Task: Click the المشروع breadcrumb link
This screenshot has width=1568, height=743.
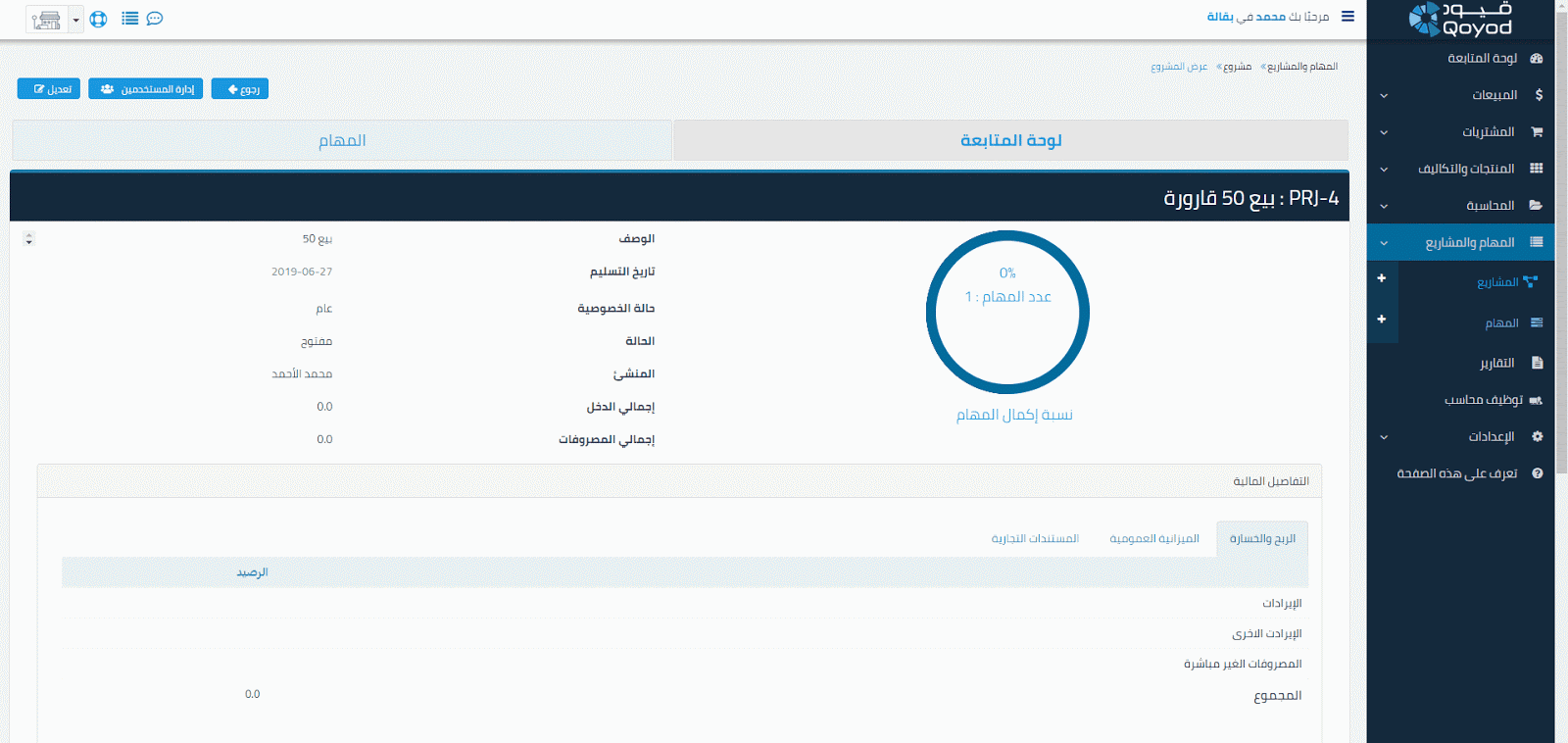Action: [x=1237, y=67]
